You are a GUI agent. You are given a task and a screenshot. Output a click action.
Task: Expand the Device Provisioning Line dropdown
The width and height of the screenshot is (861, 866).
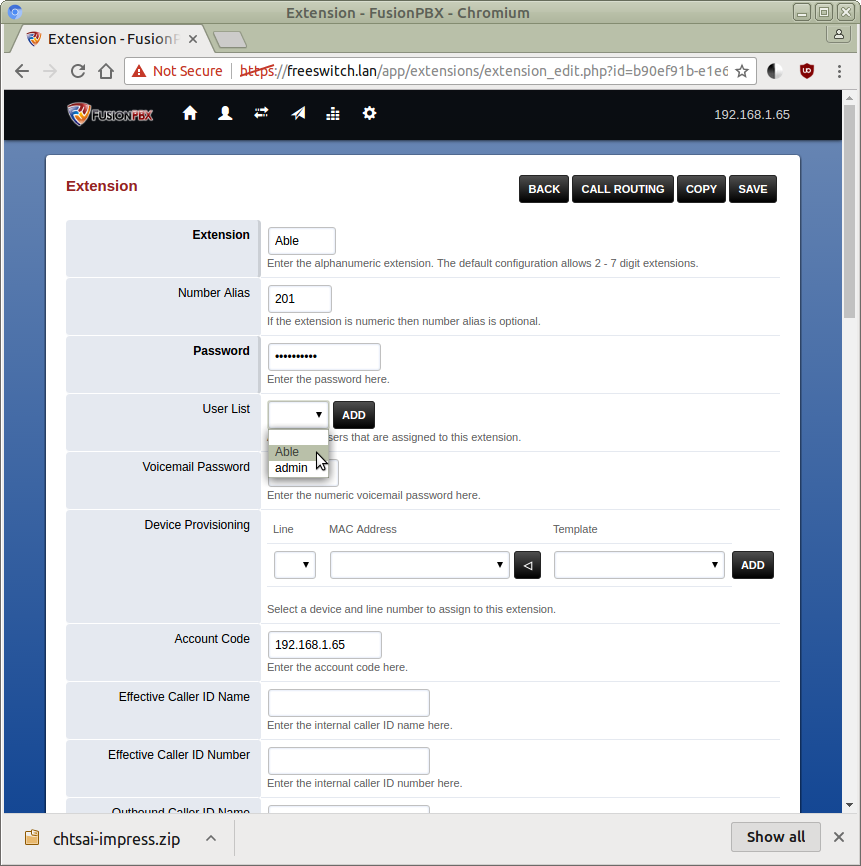click(x=295, y=565)
